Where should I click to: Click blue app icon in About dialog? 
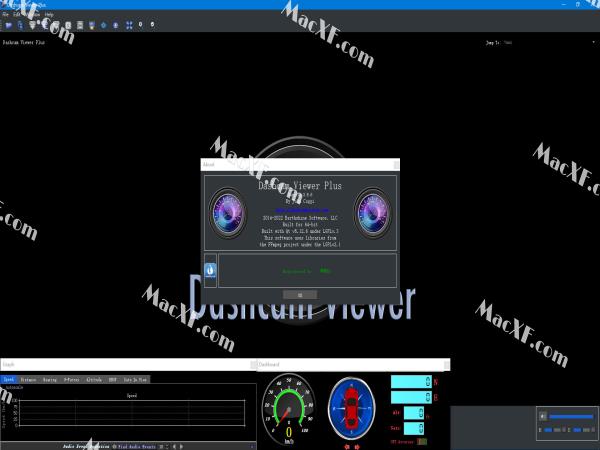pyautogui.click(x=210, y=271)
